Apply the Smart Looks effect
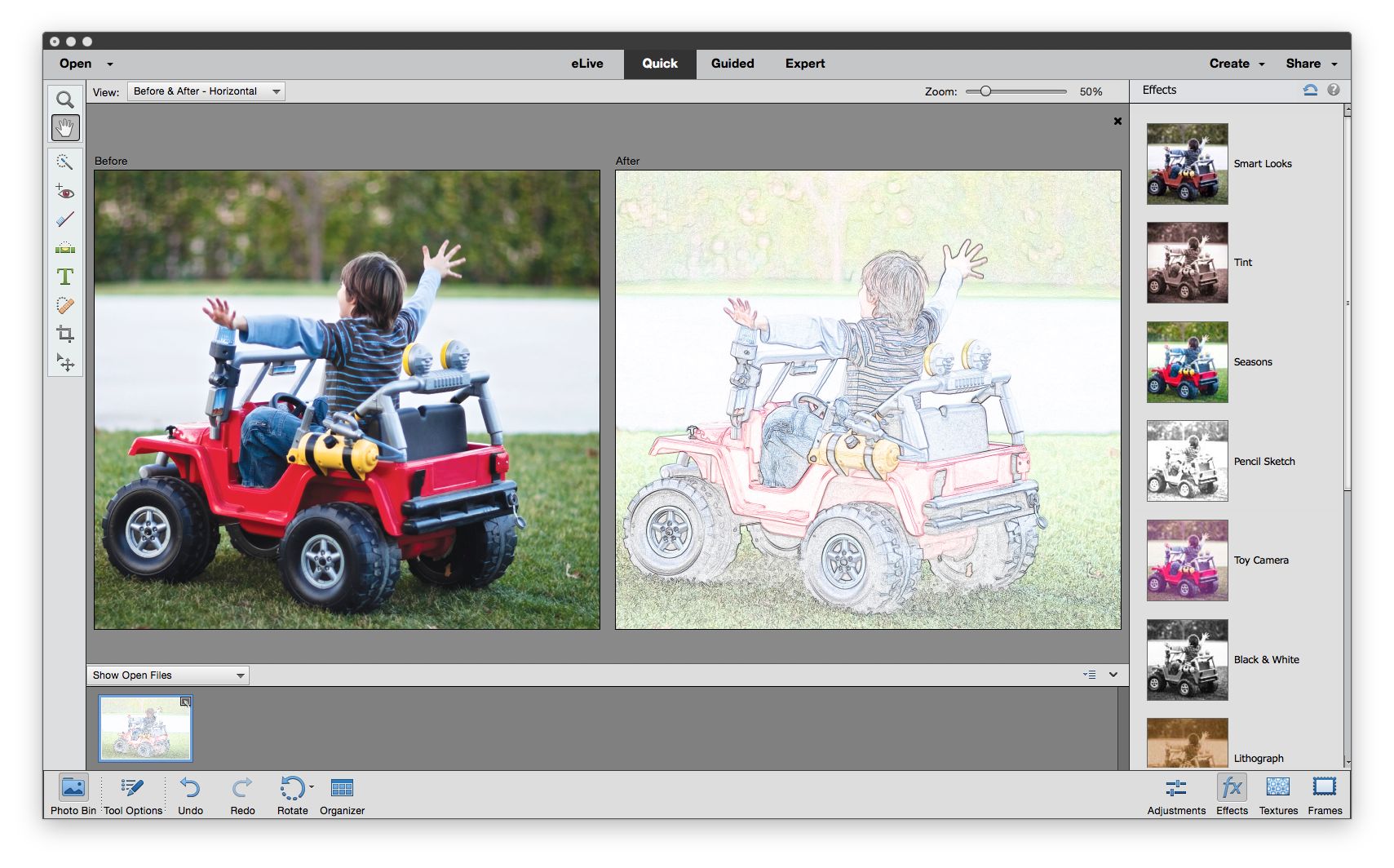The width and height of the screenshot is (1394, 868). [x=1188, y=164]
